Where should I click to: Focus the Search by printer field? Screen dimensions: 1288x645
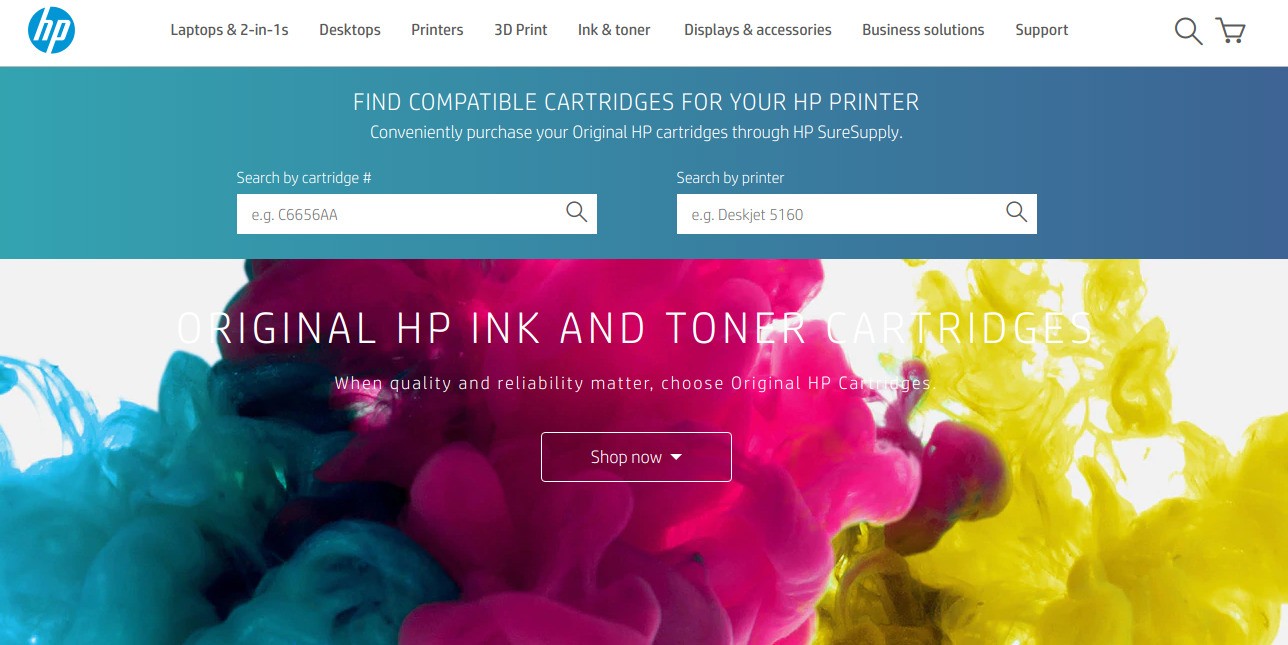pos(857,214)
